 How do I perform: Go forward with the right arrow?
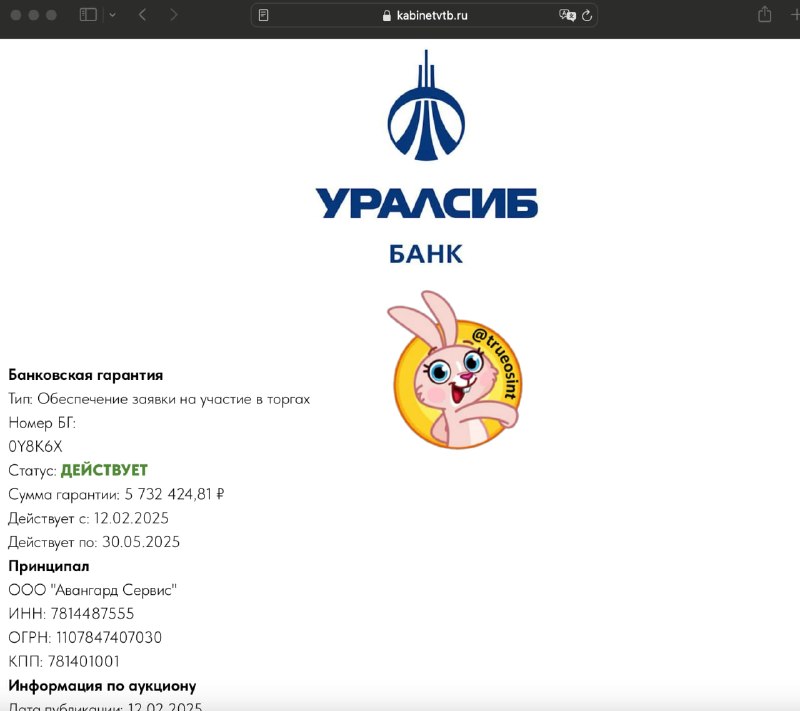click(174, 15)
